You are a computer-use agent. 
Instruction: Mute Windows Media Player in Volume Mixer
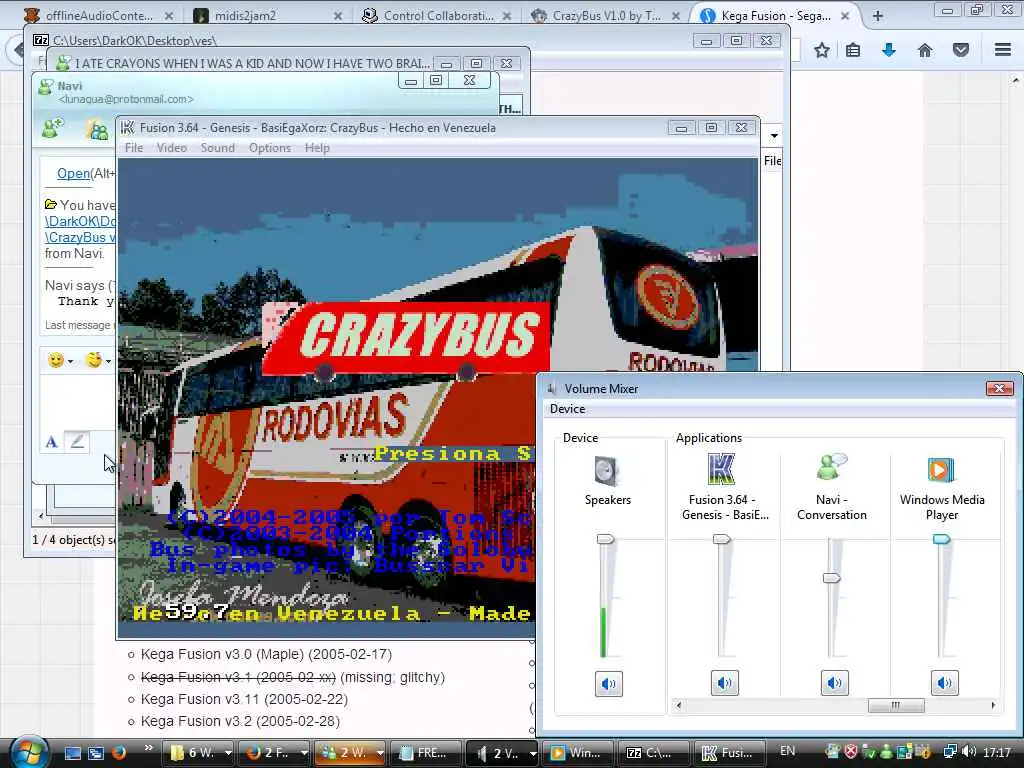944,683
